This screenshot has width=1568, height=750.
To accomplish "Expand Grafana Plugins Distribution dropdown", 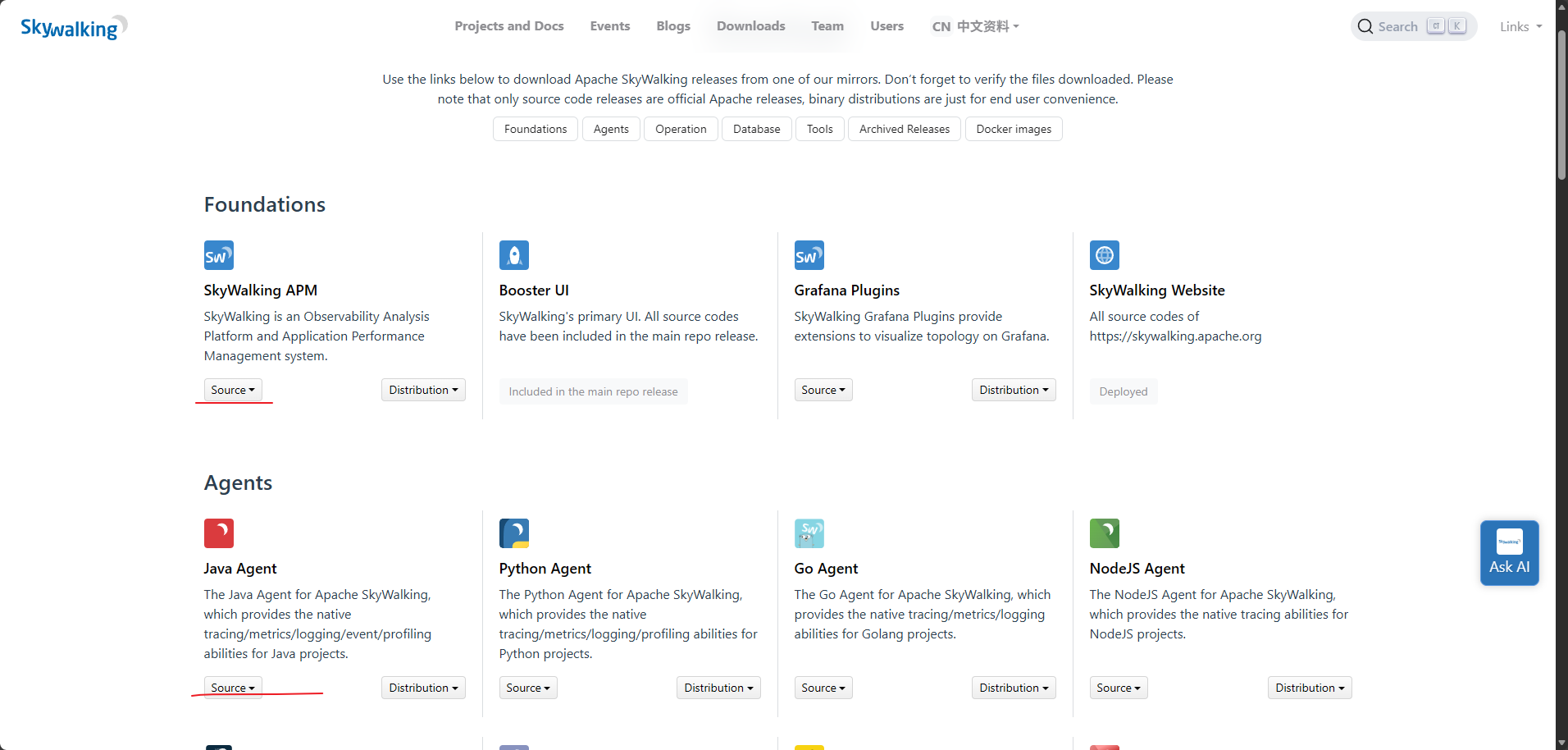I will 1014,390.
